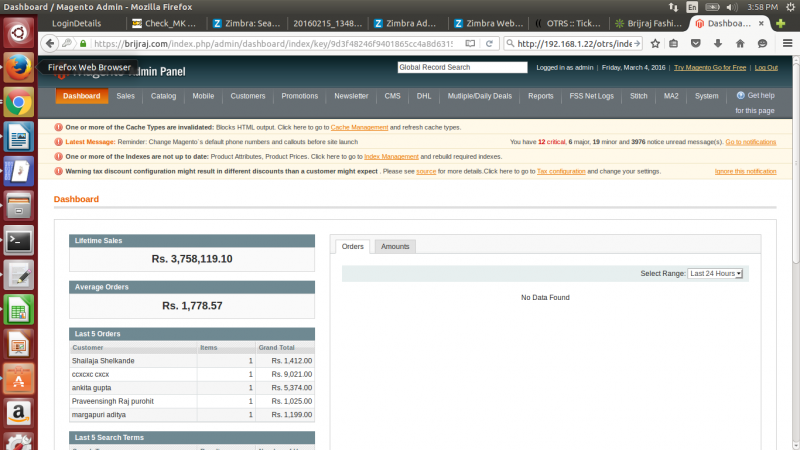The image size is (800, 450).
Task: Open Select Range dropdown
Action: (x=715, y=273)
